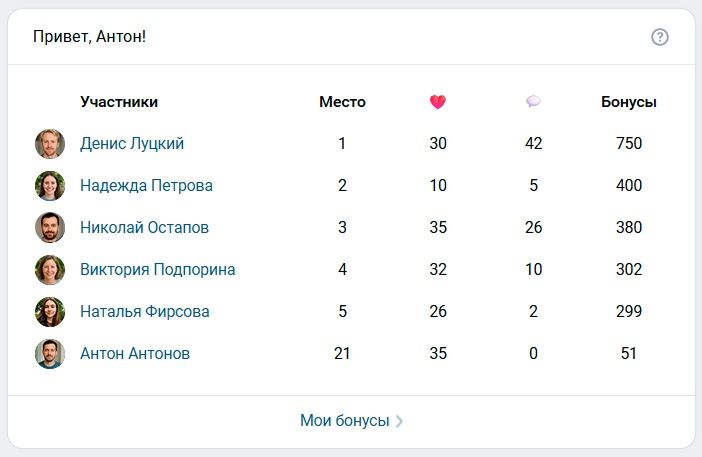This screenshot has height=457, width=702.
Task: Click the Участники column header
Action: click(119, 102)
